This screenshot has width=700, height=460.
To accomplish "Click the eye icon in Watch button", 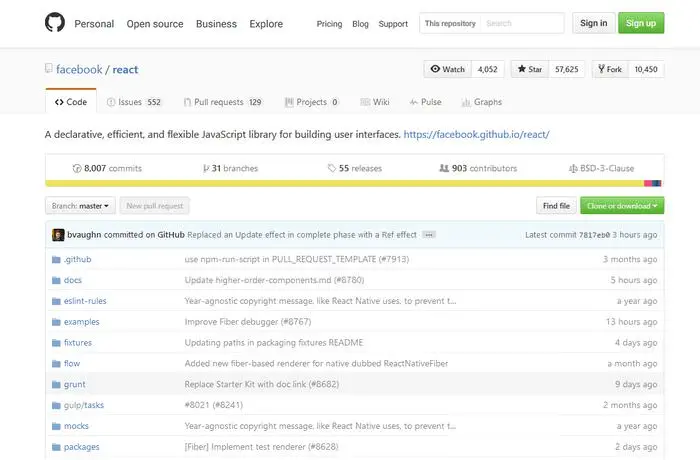I will pyautogui.click(x=435, y=69).
